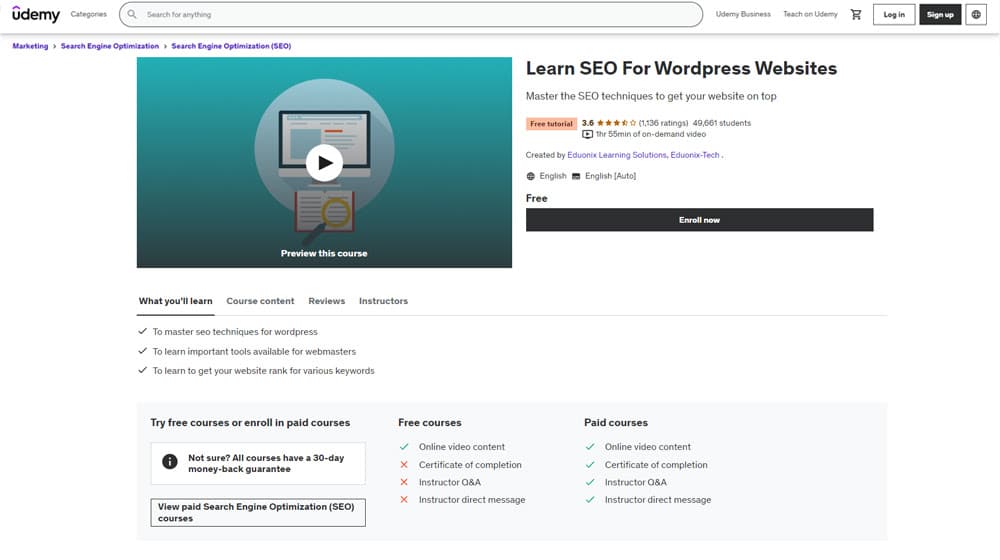The width and height of the screenshot is (1000, 560).
Task: Click checkmark beside 'To learn to get your website rank'
Action: pyautogui.click(x=143, y=370)
